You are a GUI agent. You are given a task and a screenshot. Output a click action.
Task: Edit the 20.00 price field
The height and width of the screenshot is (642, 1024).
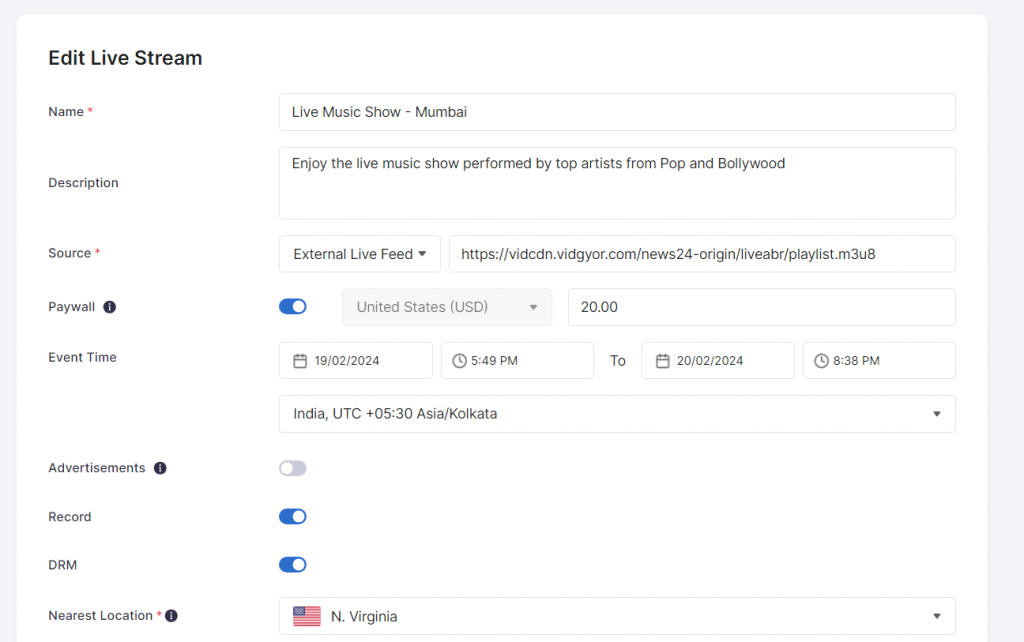tap(760, 306)
